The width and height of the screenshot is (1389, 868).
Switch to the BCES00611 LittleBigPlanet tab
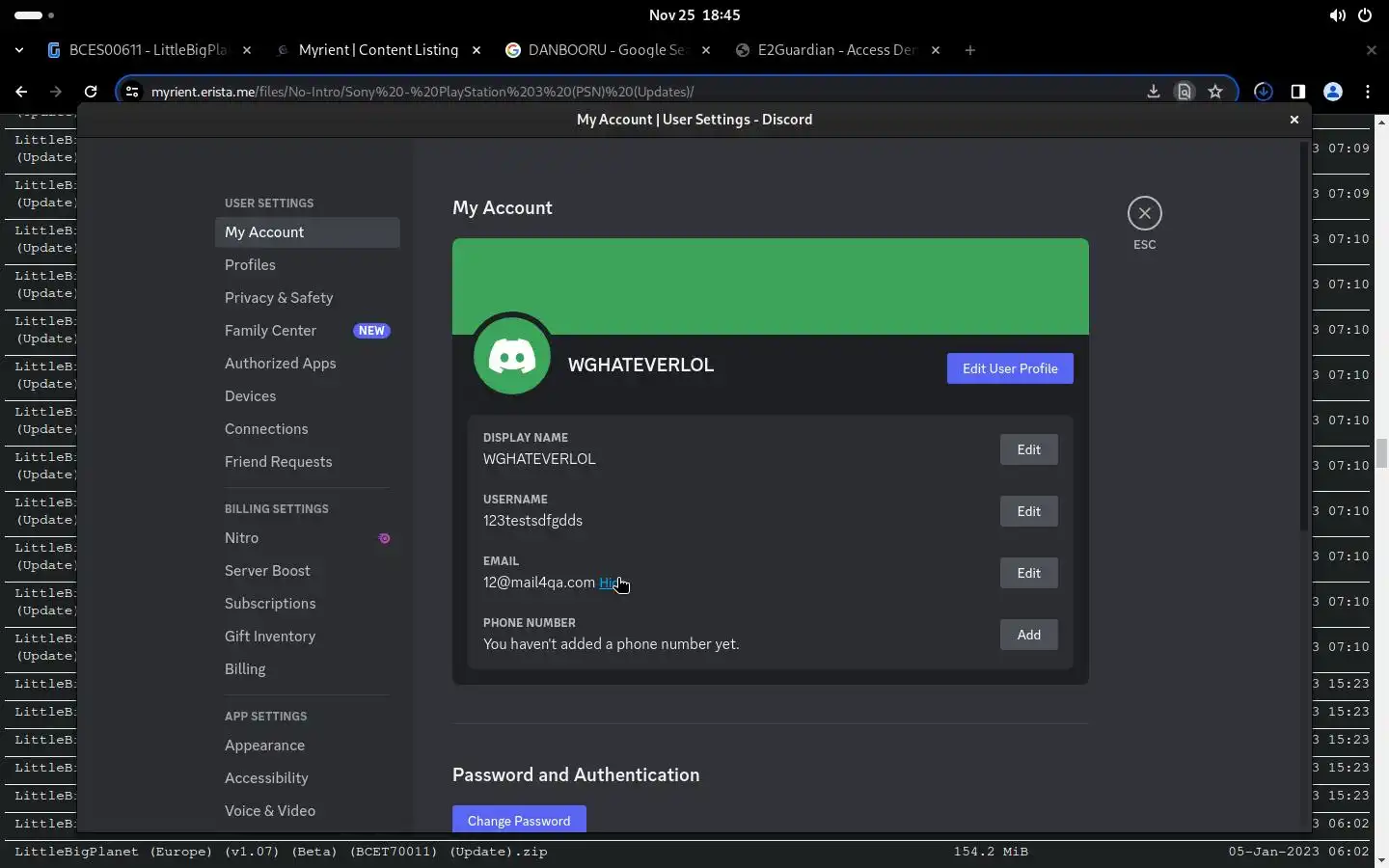148,50
